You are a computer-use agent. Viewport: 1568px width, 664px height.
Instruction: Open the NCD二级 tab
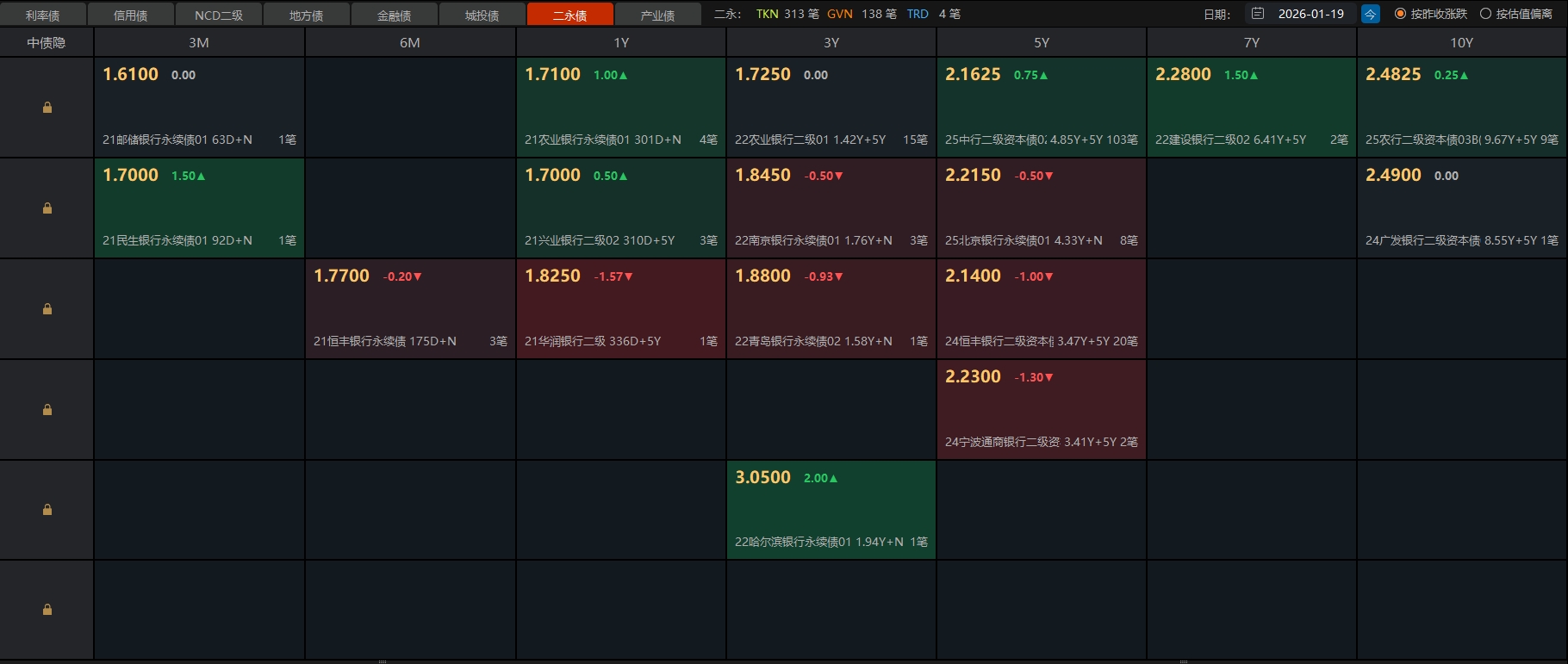[219, 16]
